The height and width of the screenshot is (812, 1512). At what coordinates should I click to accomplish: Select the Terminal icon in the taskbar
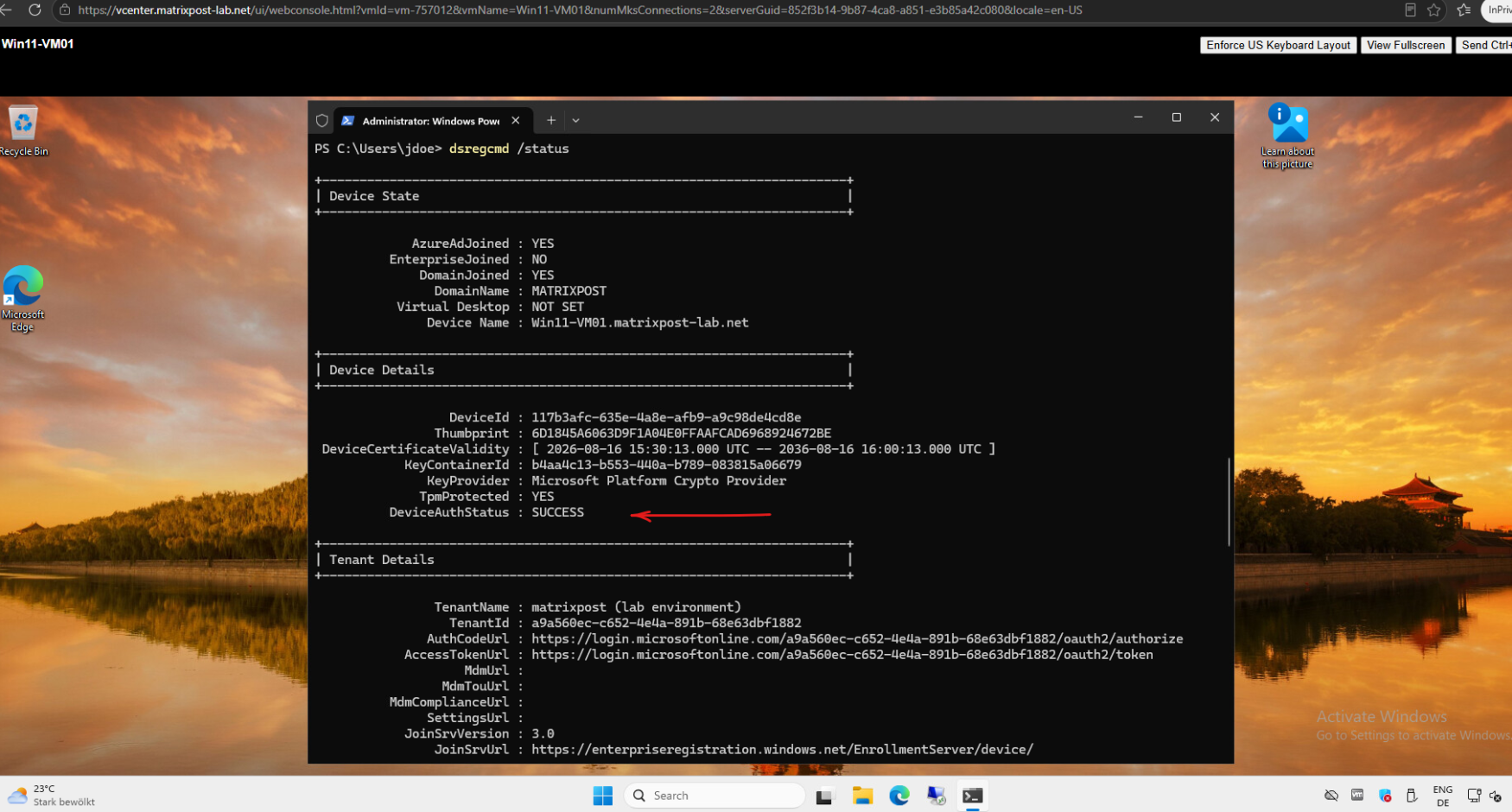pyautogui.click(x=973, y=796)
